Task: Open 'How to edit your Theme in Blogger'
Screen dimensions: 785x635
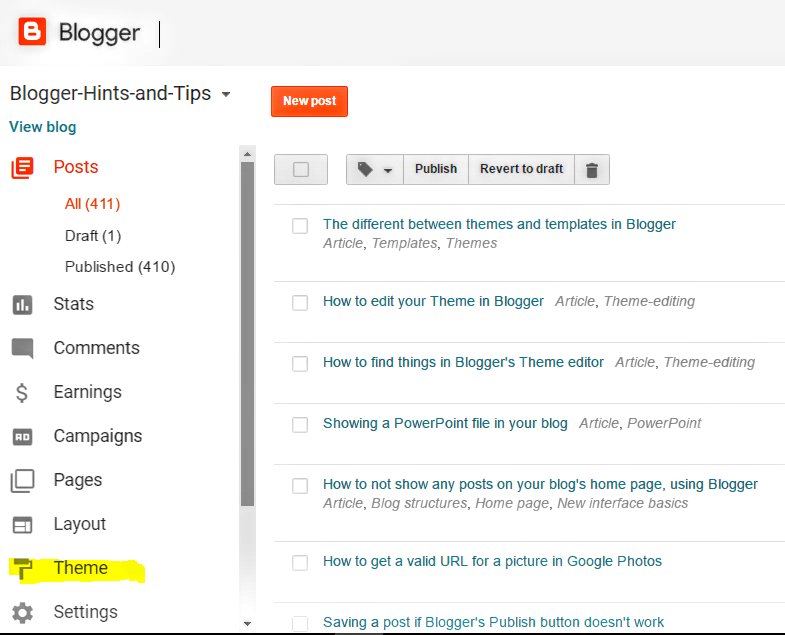Action: [x=433, y=301]
